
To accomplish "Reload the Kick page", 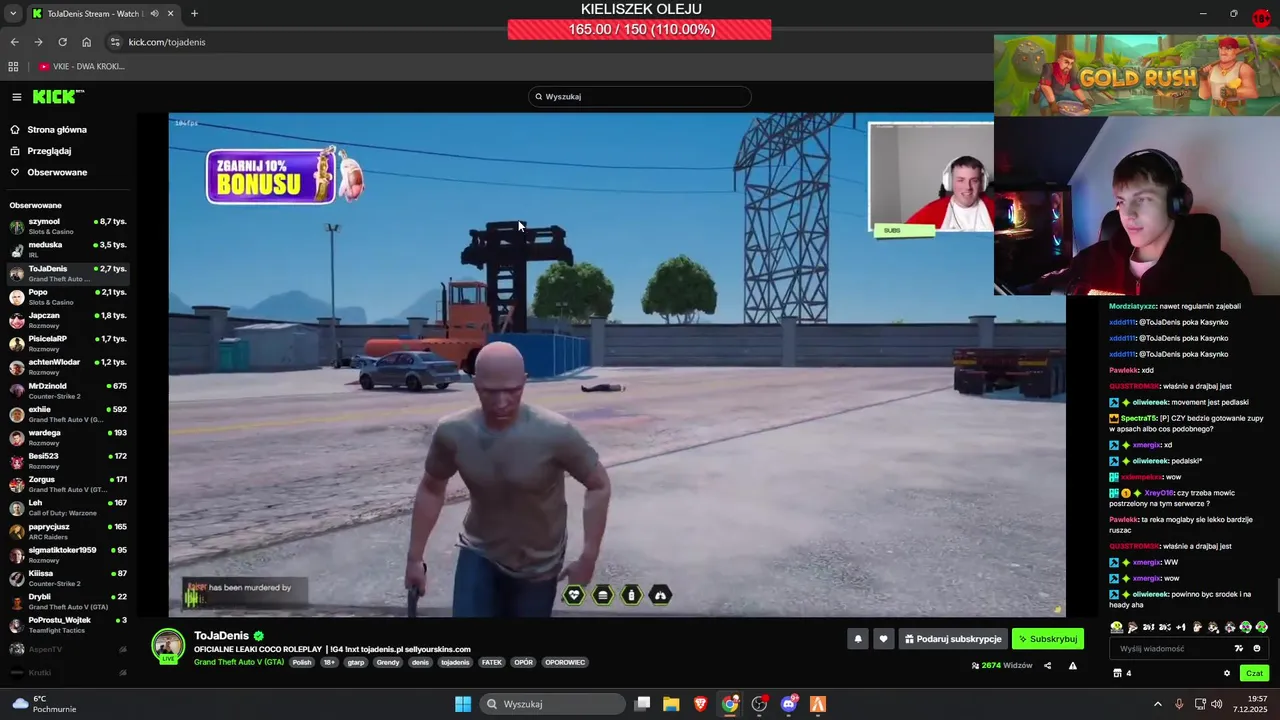I will tap(62, 42).
